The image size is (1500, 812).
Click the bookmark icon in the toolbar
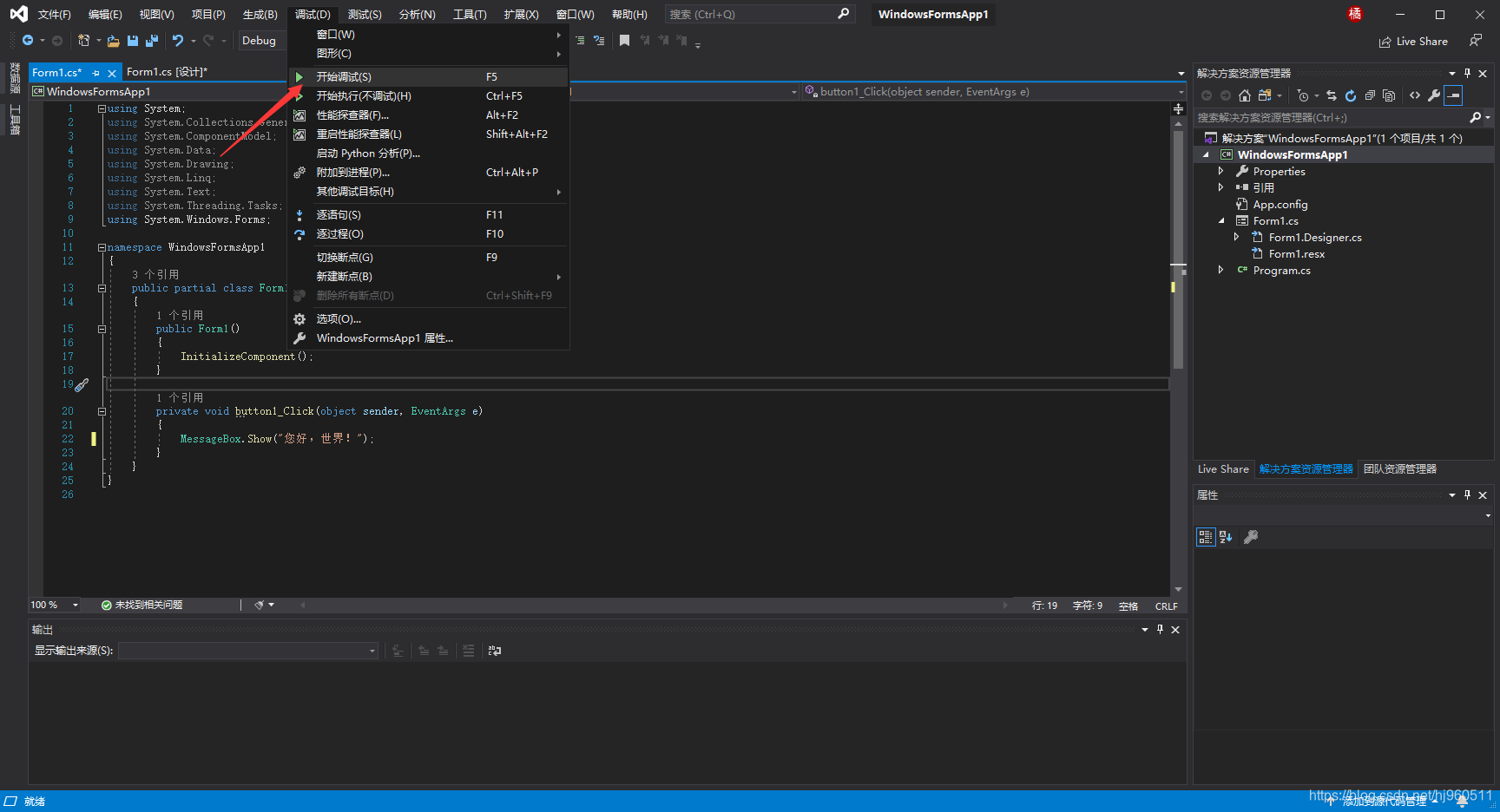click(x=624, y=41)
